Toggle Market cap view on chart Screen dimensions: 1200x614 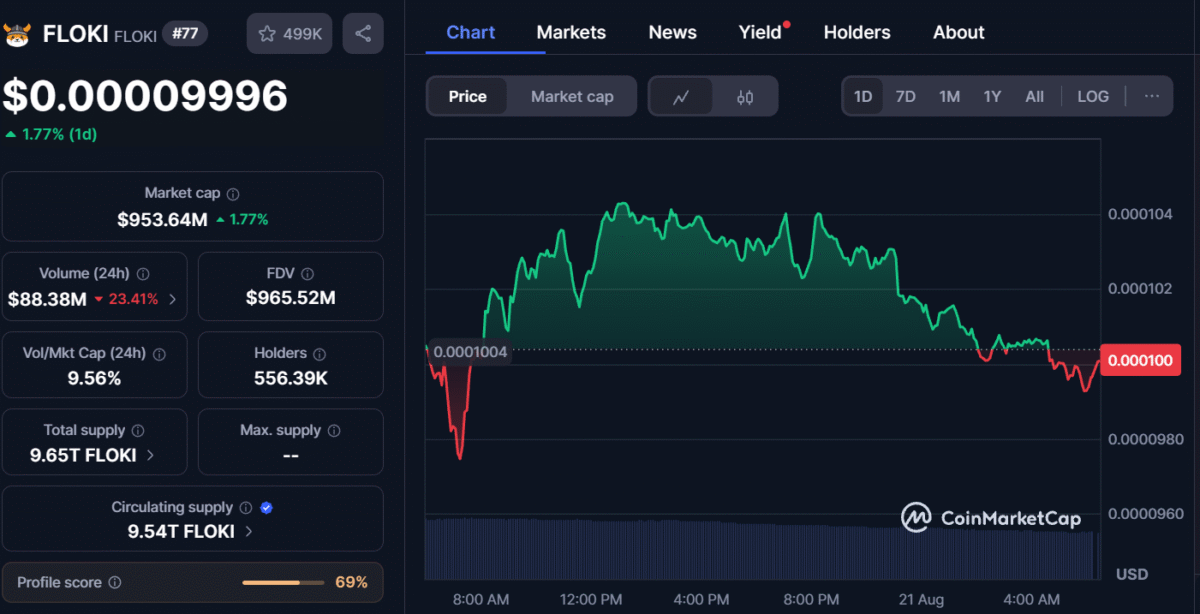click(572, 97)
